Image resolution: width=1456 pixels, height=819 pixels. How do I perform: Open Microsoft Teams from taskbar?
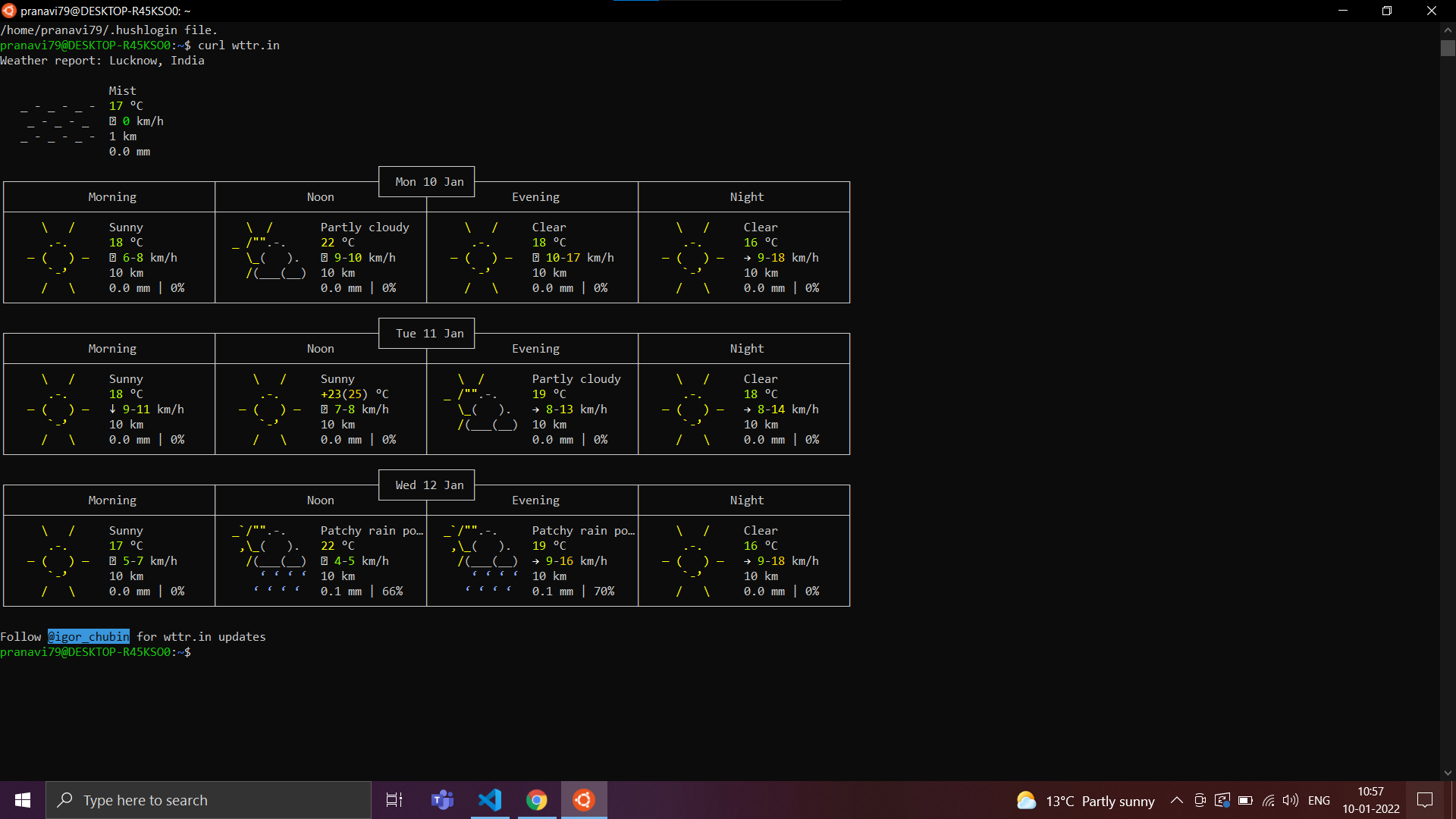442,800
